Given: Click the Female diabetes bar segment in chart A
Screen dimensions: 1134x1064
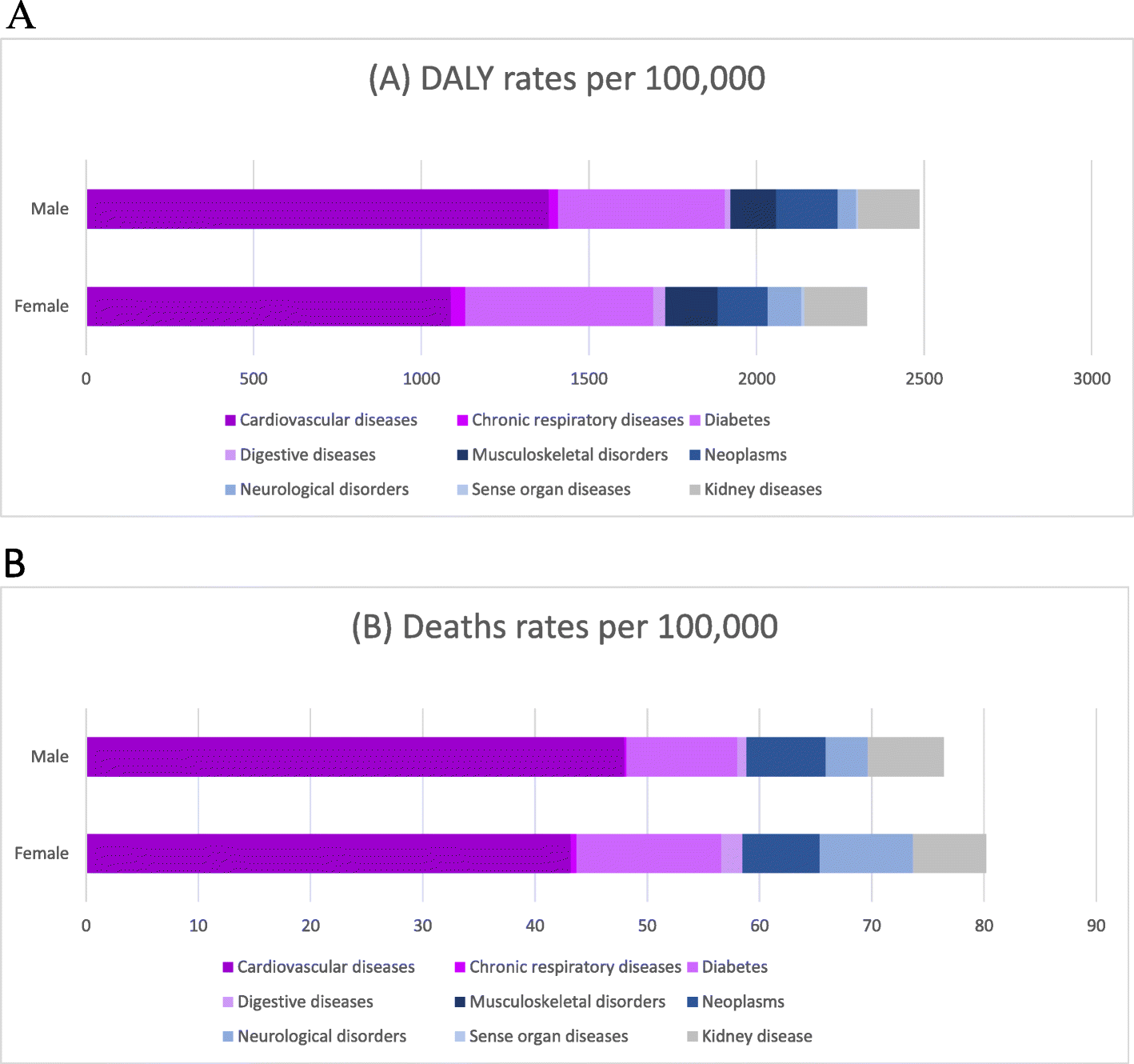Looking at the screenshot, I should (x=559, y=306).
